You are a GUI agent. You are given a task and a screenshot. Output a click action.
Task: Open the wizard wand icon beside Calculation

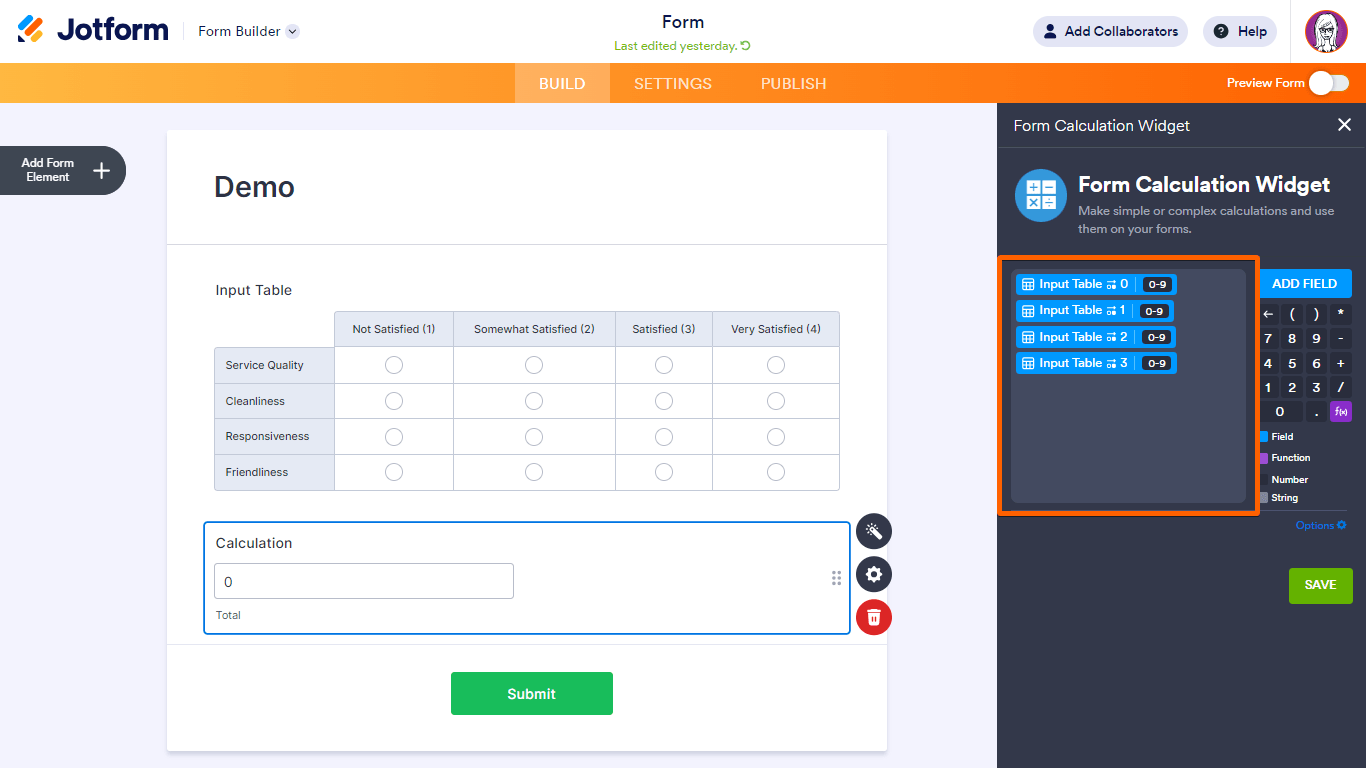click(x=874, y=531)
